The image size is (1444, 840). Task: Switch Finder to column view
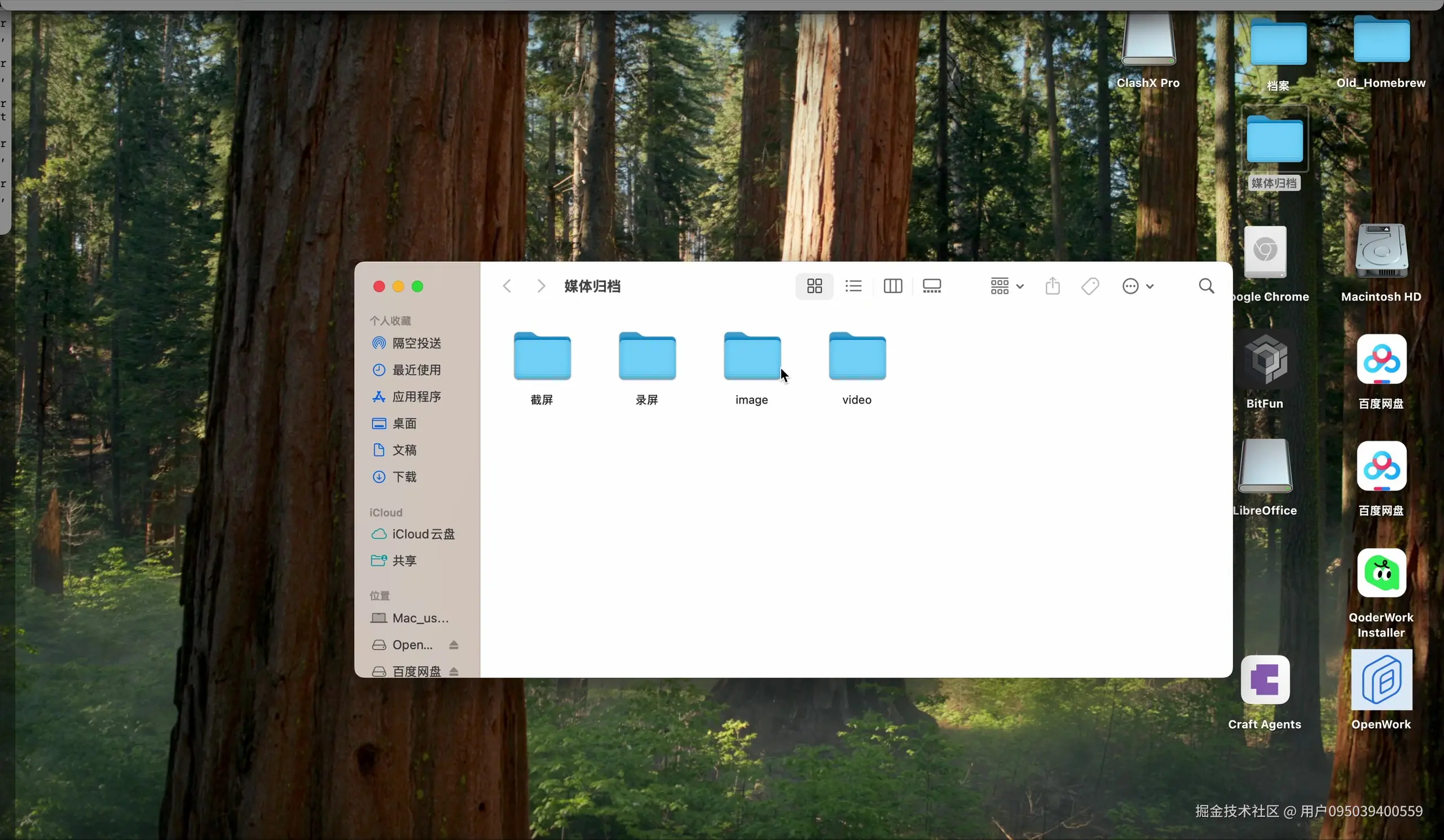[893, 286]
